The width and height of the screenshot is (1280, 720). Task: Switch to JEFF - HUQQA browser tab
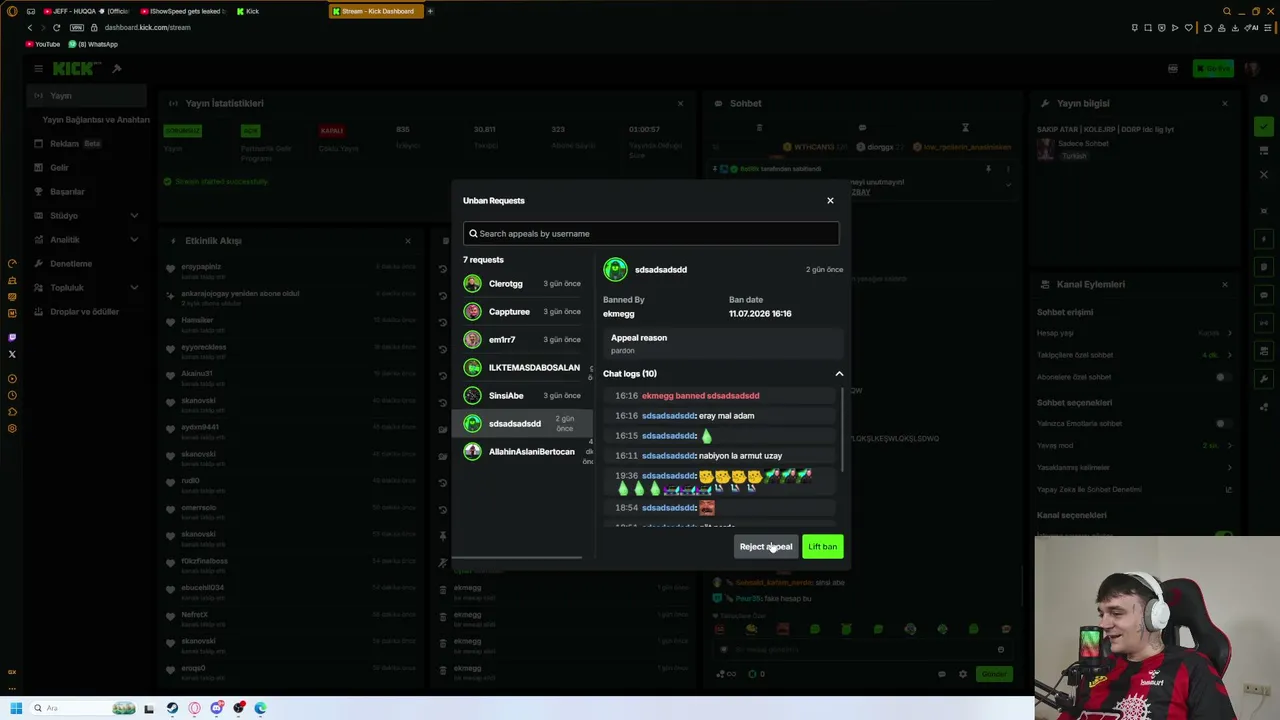coord(85,11)
